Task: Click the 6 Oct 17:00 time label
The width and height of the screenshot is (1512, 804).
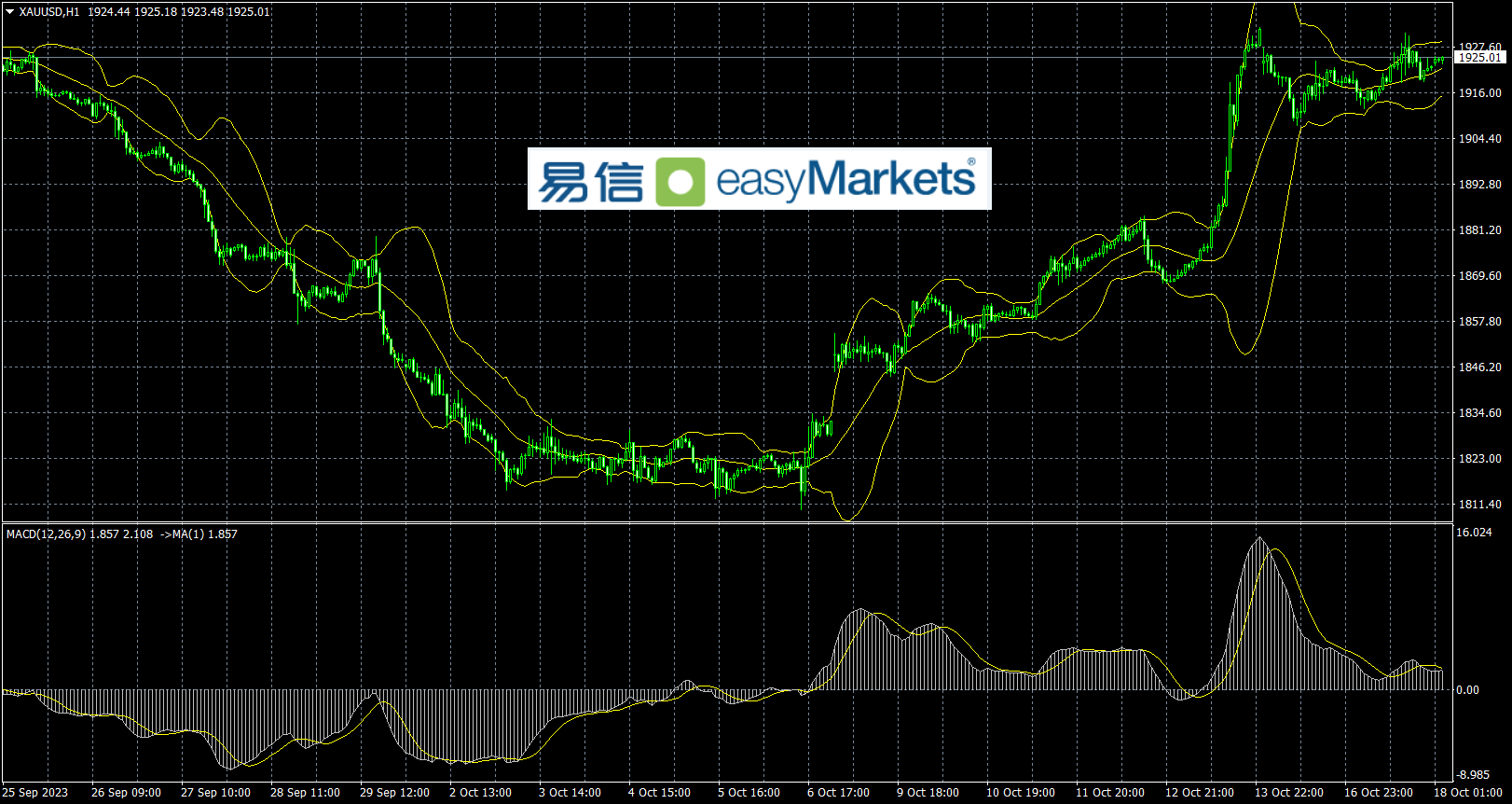Action: [x=838, y=793]
